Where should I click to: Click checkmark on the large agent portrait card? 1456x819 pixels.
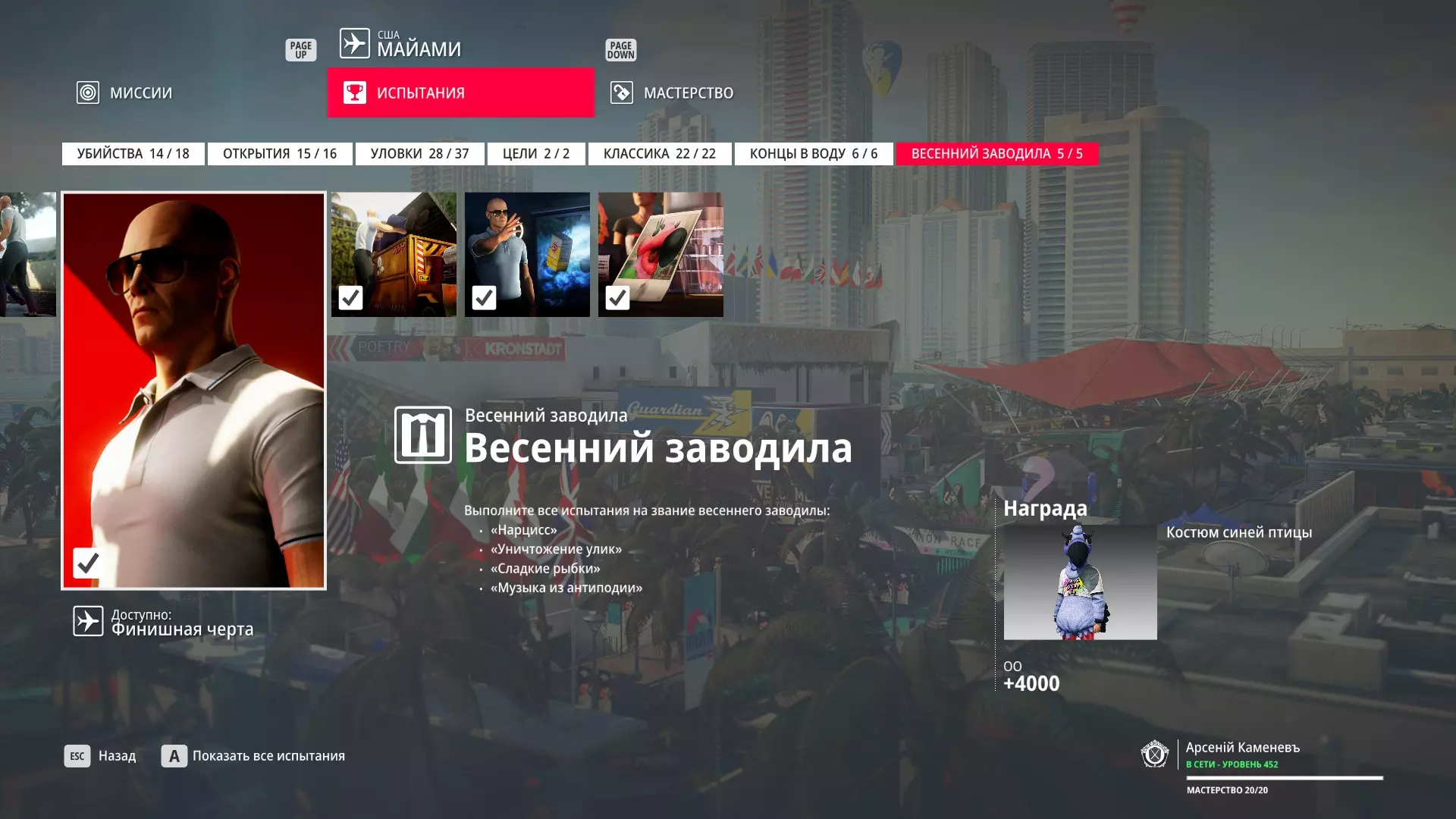(88, 563)
